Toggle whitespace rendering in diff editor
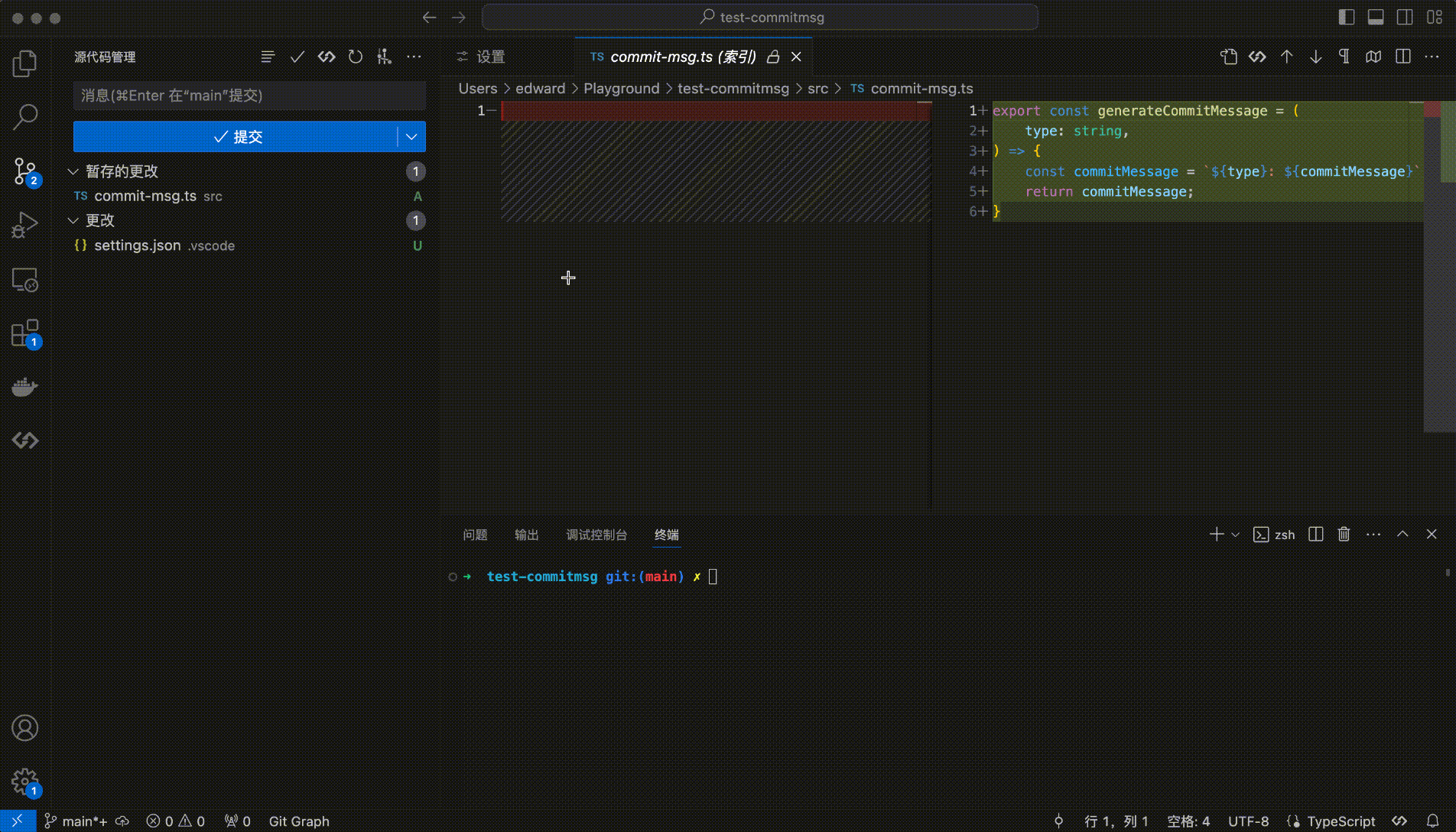 [1344, 57]
